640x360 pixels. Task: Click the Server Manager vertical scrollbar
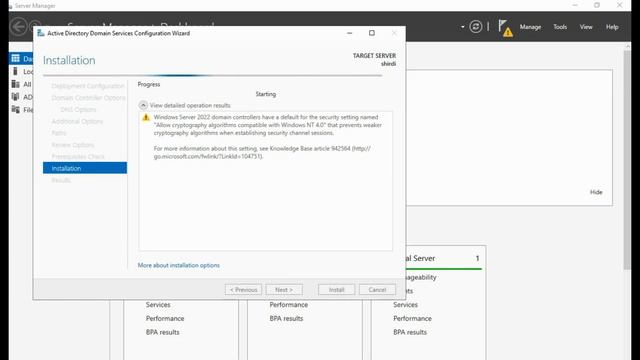coord(627,159)
